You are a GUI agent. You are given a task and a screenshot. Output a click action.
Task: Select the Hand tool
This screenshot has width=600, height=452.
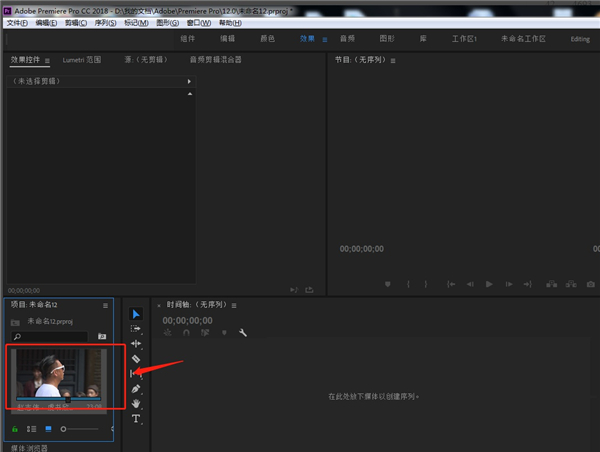136,404
